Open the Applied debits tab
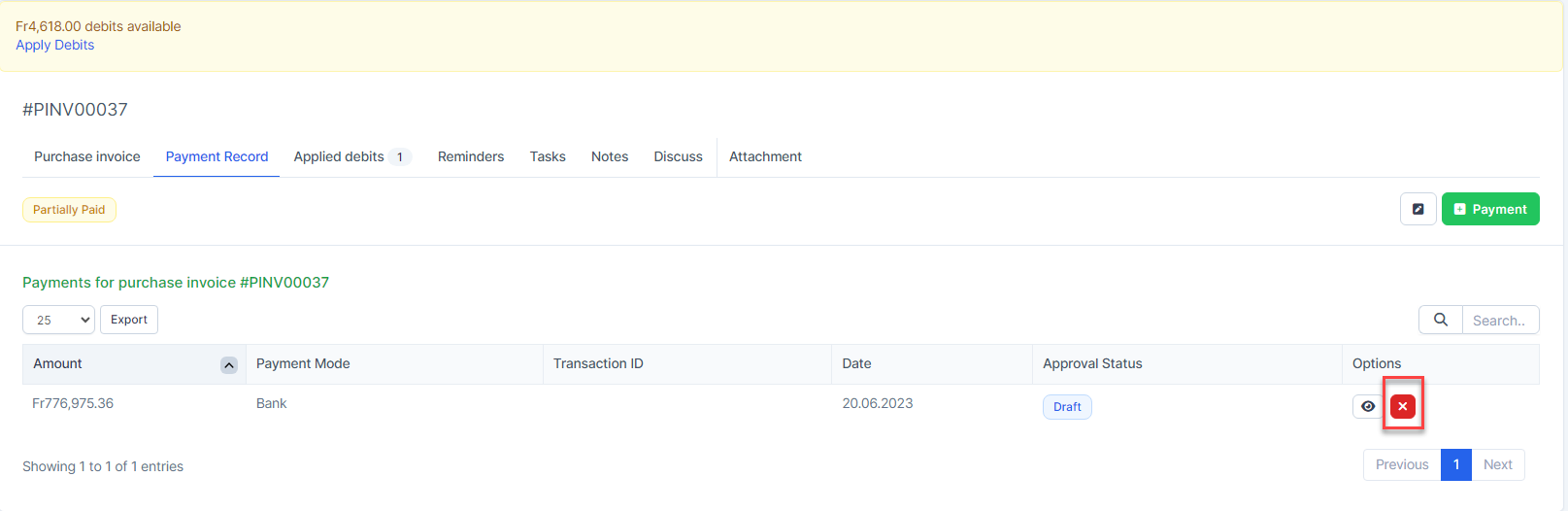This screenshot has height=511, width=1568. point(340,156)
